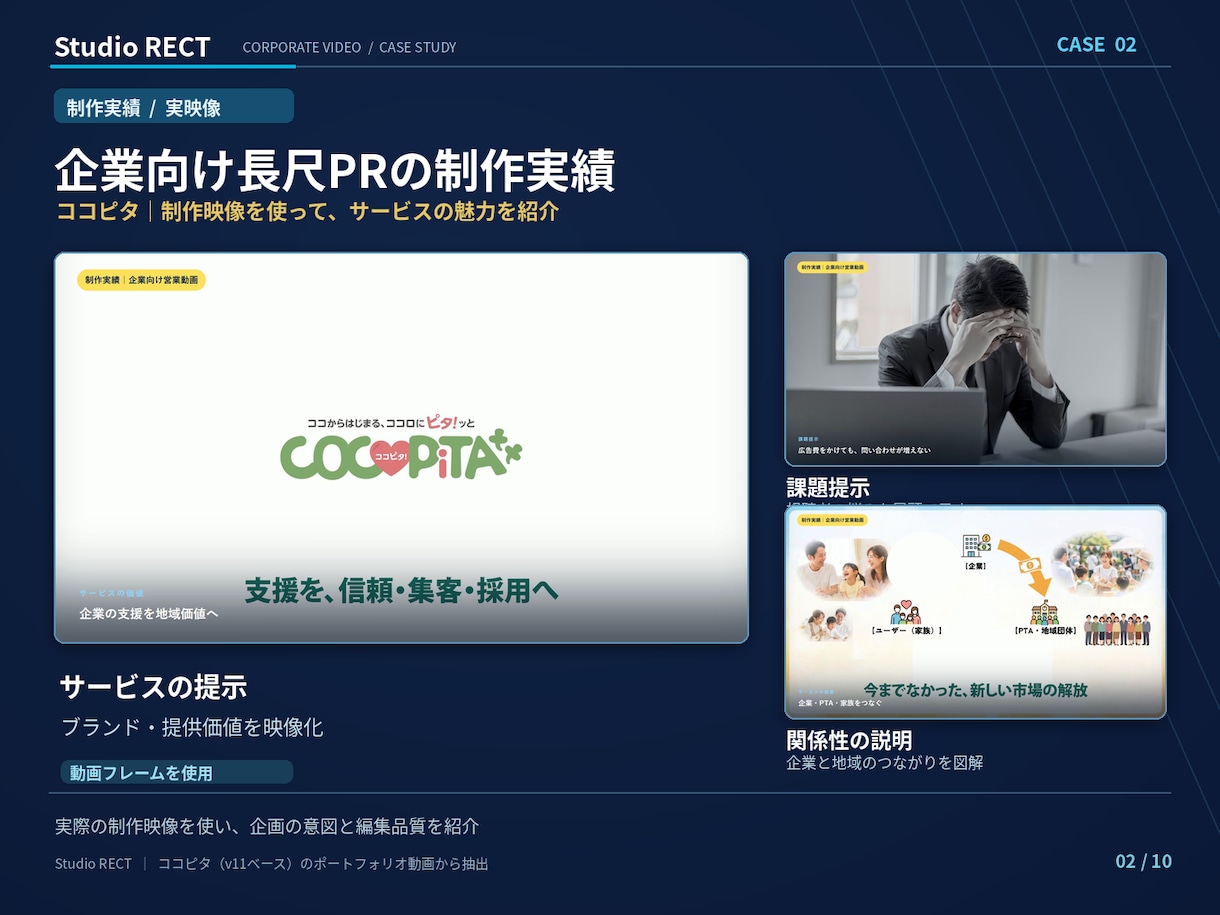
Task: Click the caption 広告費をかけても、問い合わせが増えない
Action: coord(864,450)
